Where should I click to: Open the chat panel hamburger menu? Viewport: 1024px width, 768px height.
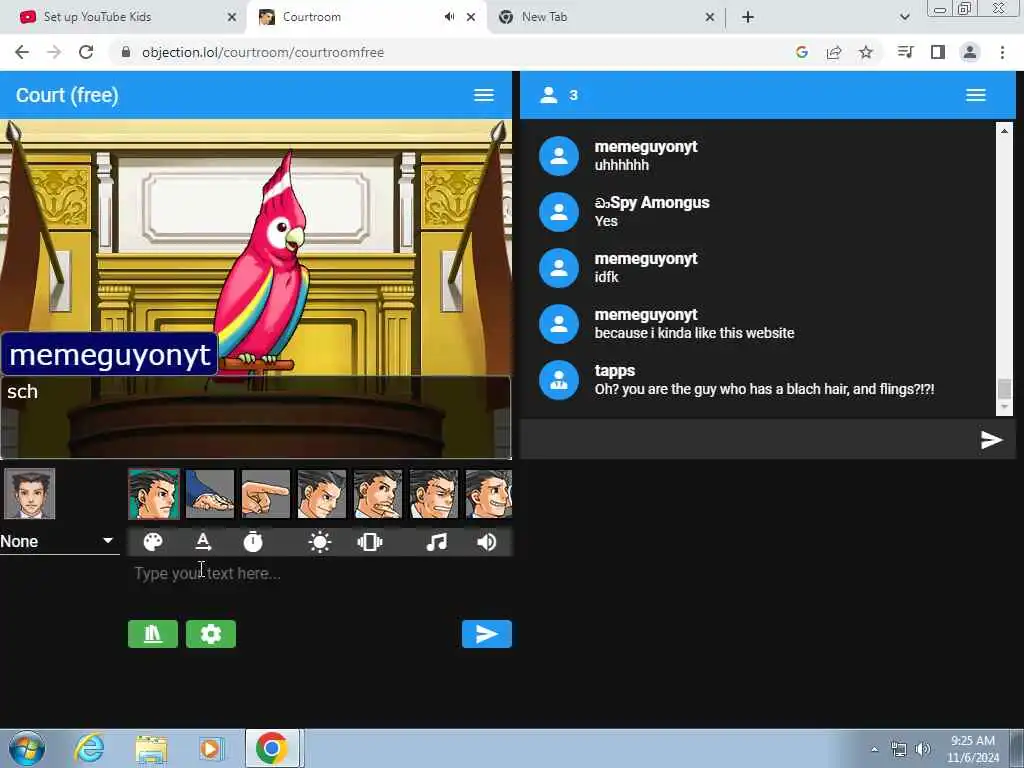pos(976,95)
